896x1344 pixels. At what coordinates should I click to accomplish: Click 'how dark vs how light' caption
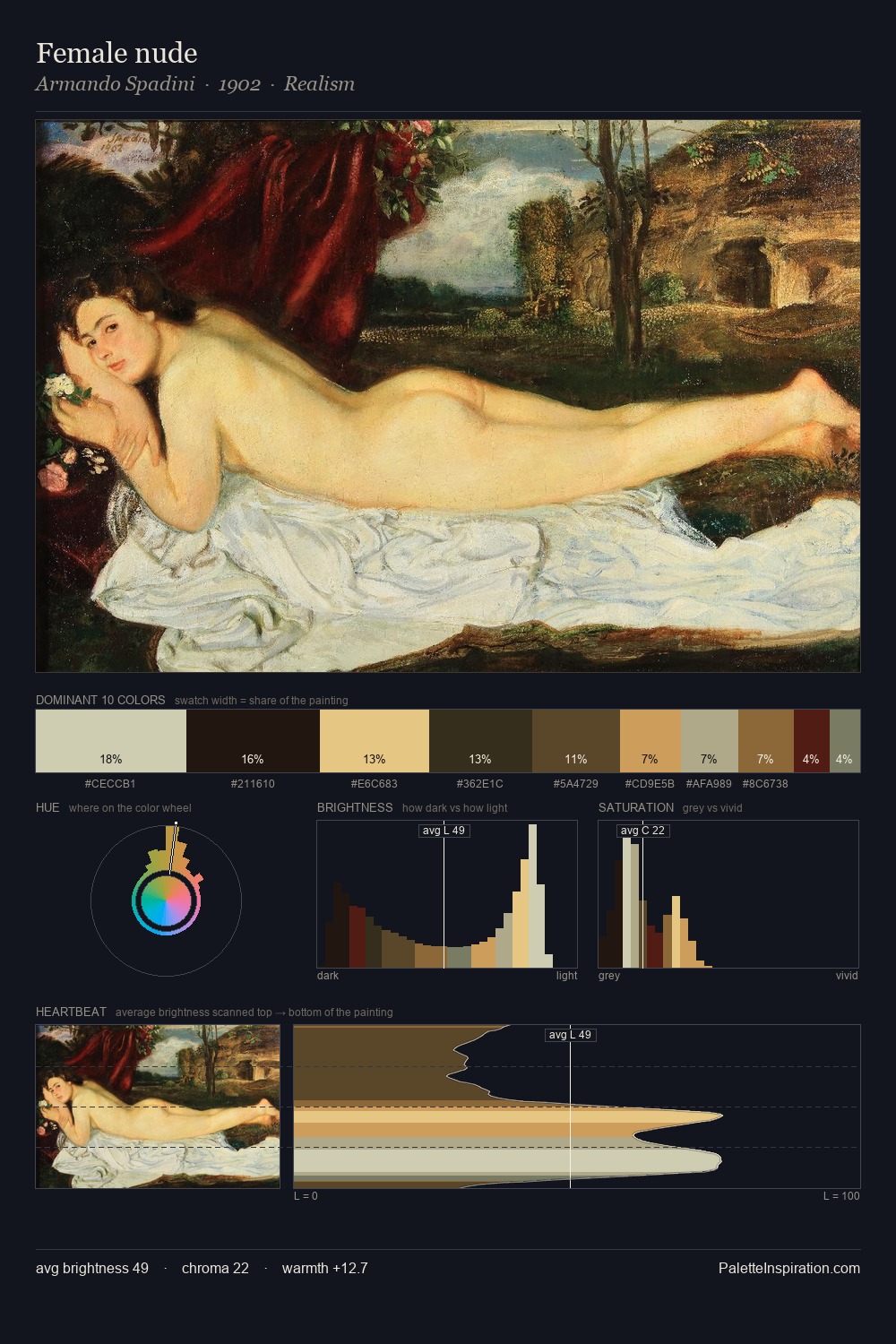pos(454,808)
